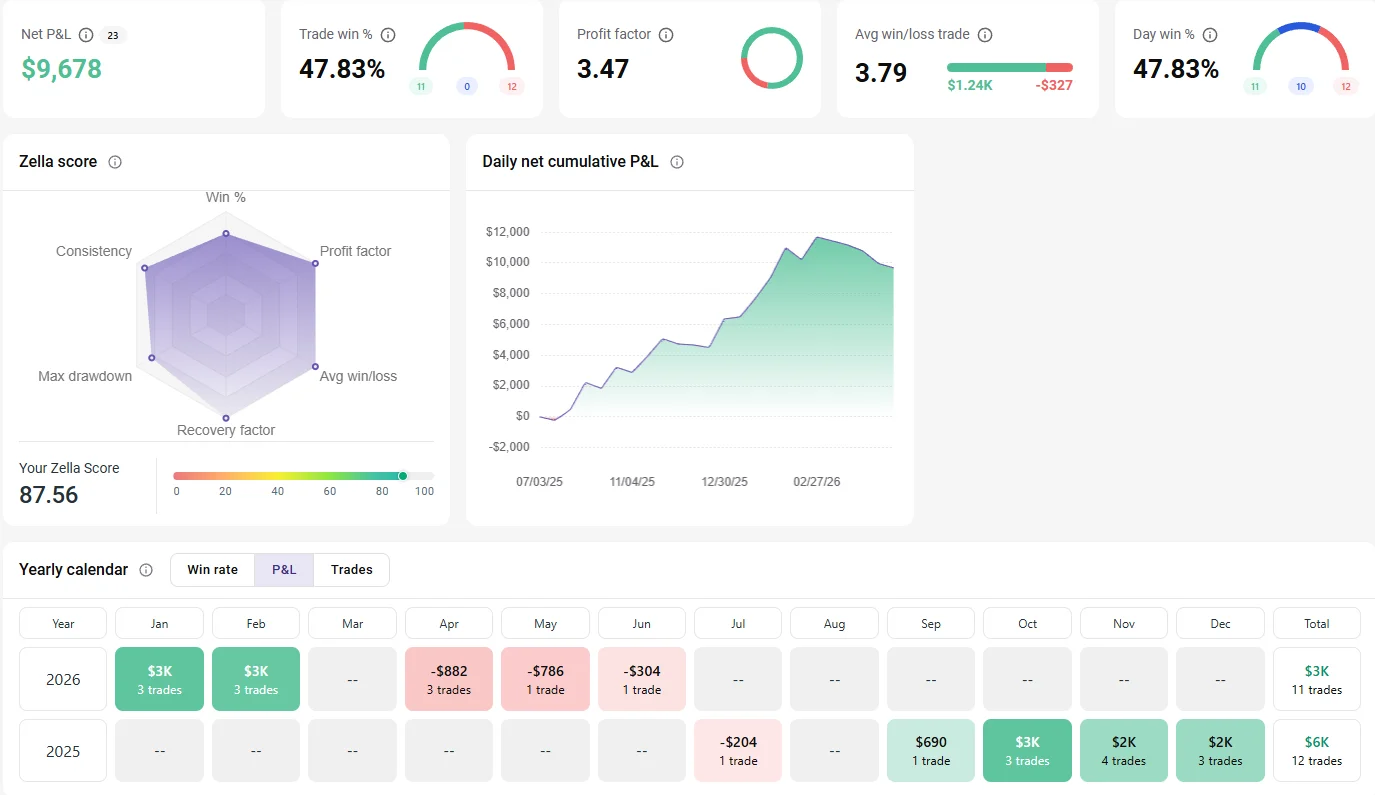Click the Trade win % gauge arc
Image resolution: width=1375 pixels, height=795 pixels.
click(467, 45)
